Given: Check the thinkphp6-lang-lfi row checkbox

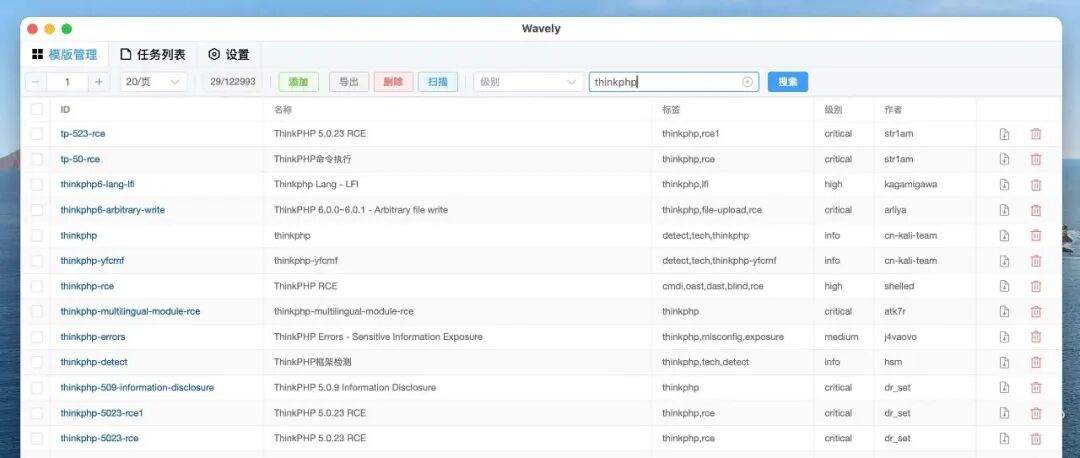Looking at the screenshot, I should coord(37,185).
